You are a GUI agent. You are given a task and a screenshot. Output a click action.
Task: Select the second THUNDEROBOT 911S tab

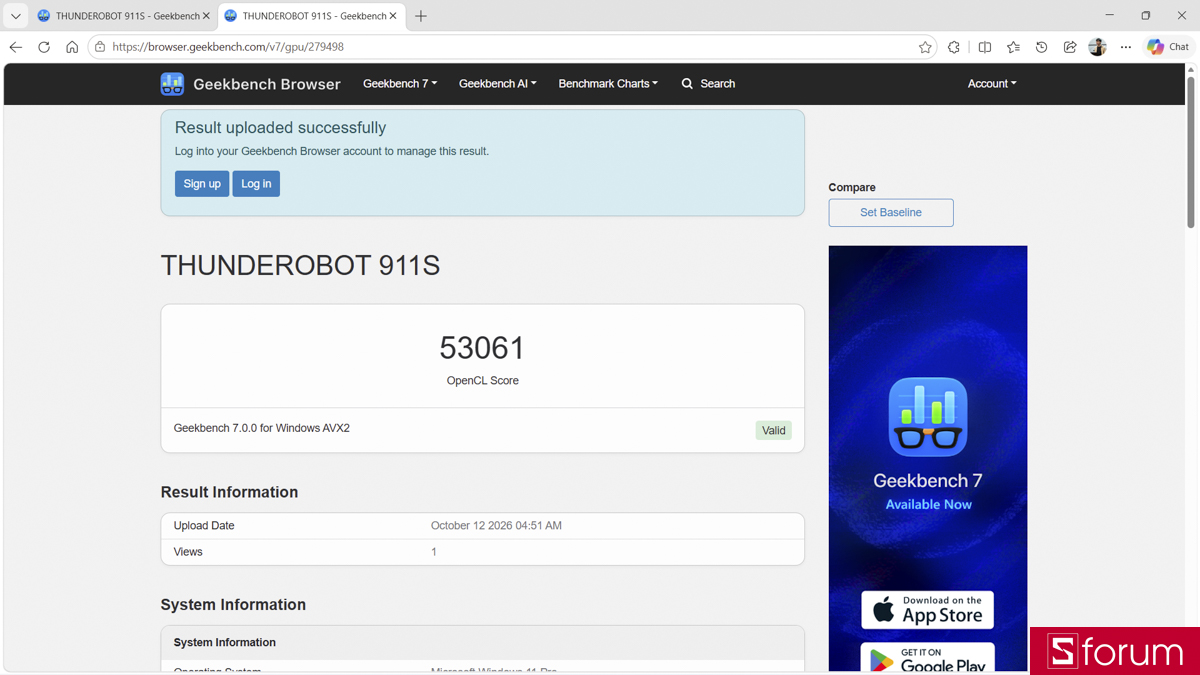tap(310, 16)
